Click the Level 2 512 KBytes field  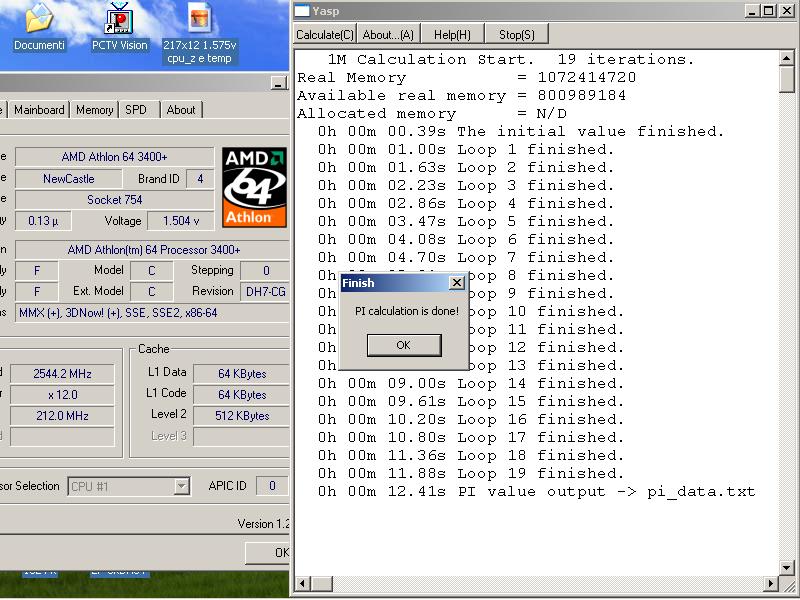[x=242, y=416]
